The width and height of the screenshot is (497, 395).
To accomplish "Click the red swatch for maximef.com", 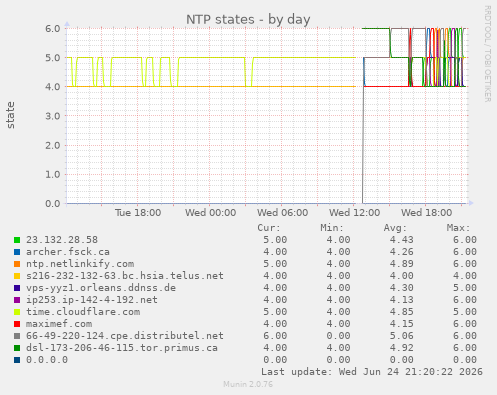I will point(17,324).
